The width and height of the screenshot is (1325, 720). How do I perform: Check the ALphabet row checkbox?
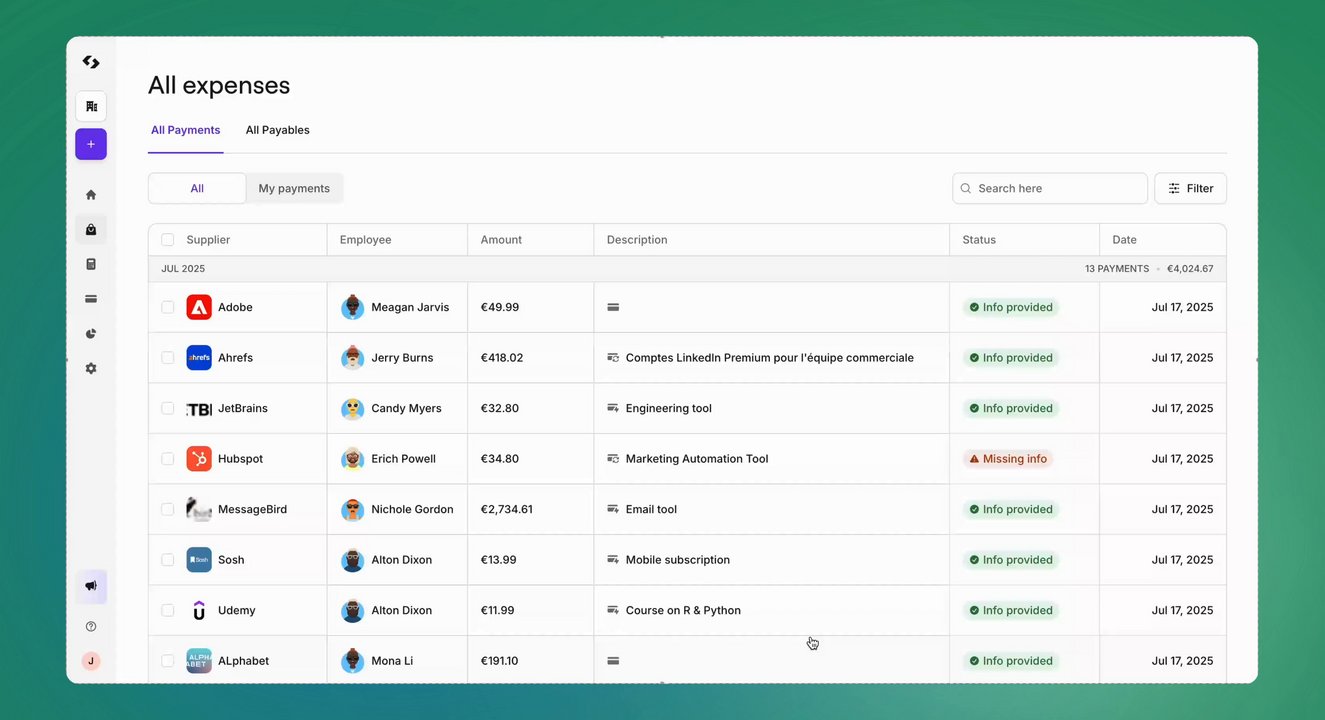click(x=168, y=661)
